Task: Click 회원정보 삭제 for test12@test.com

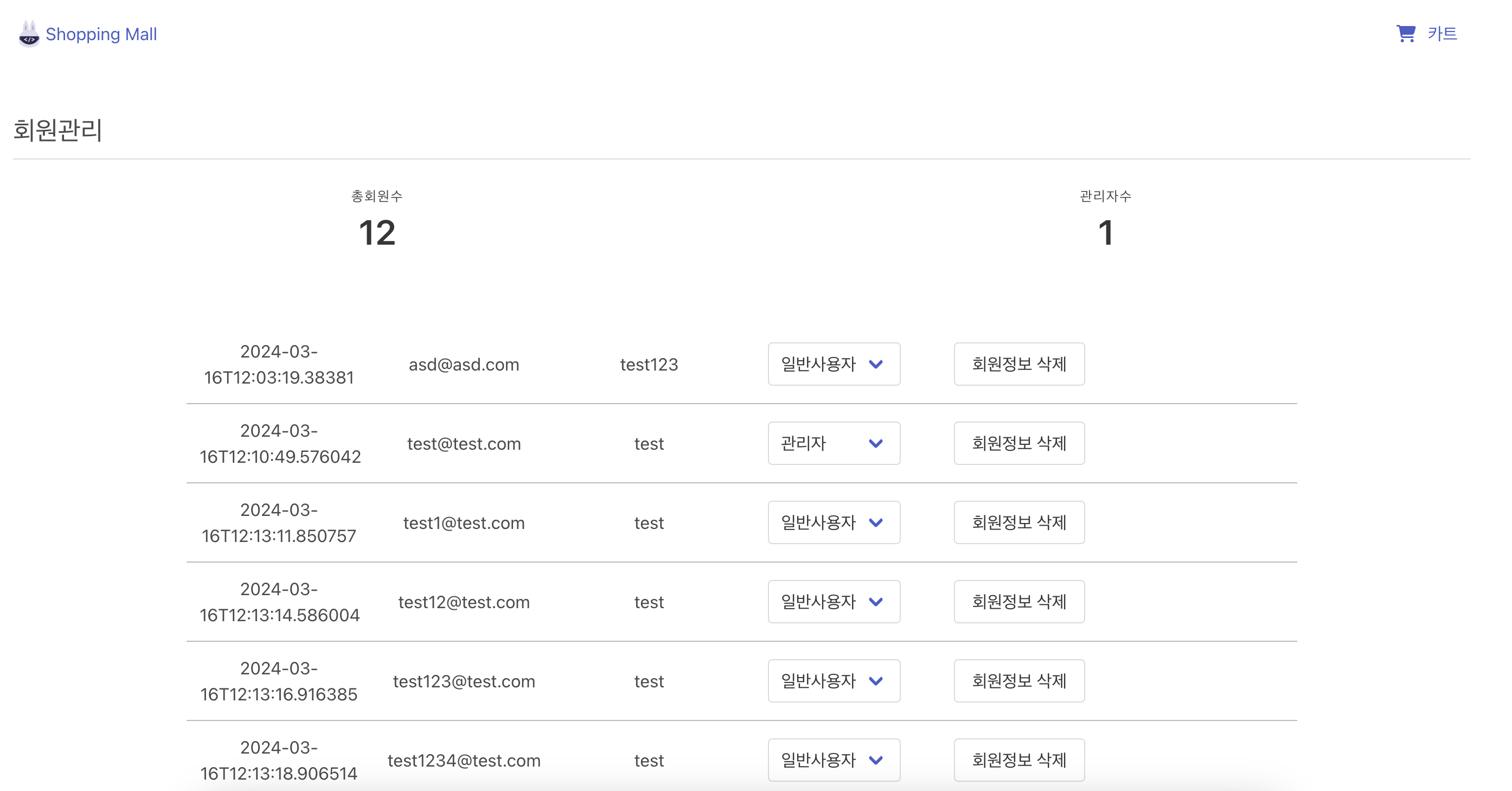Action: point(1019,602)
